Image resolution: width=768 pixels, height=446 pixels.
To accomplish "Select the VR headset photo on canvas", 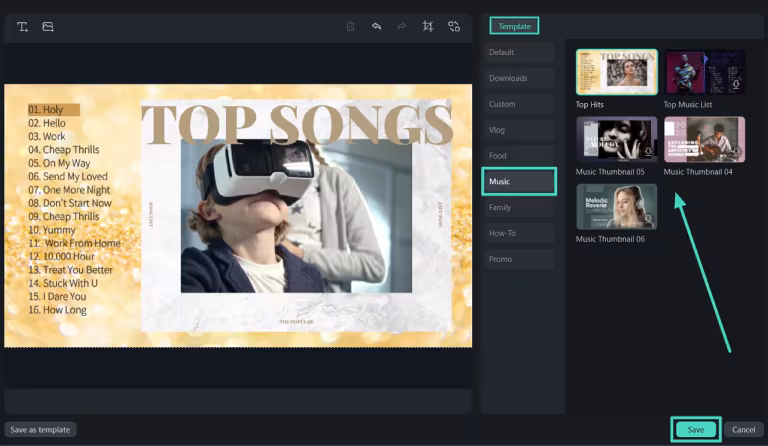I will tap(296, 216).
